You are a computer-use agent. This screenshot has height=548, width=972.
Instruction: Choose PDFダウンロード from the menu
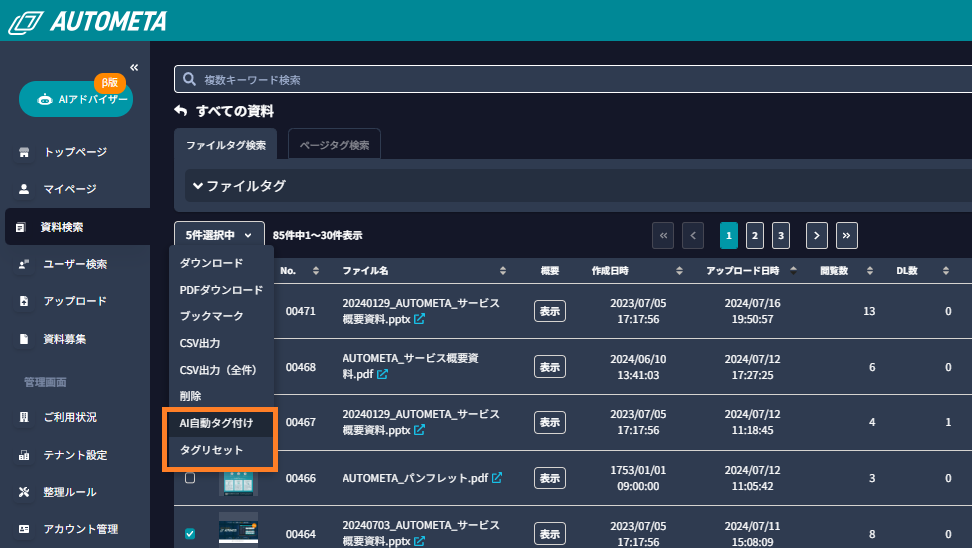[221, 290]
